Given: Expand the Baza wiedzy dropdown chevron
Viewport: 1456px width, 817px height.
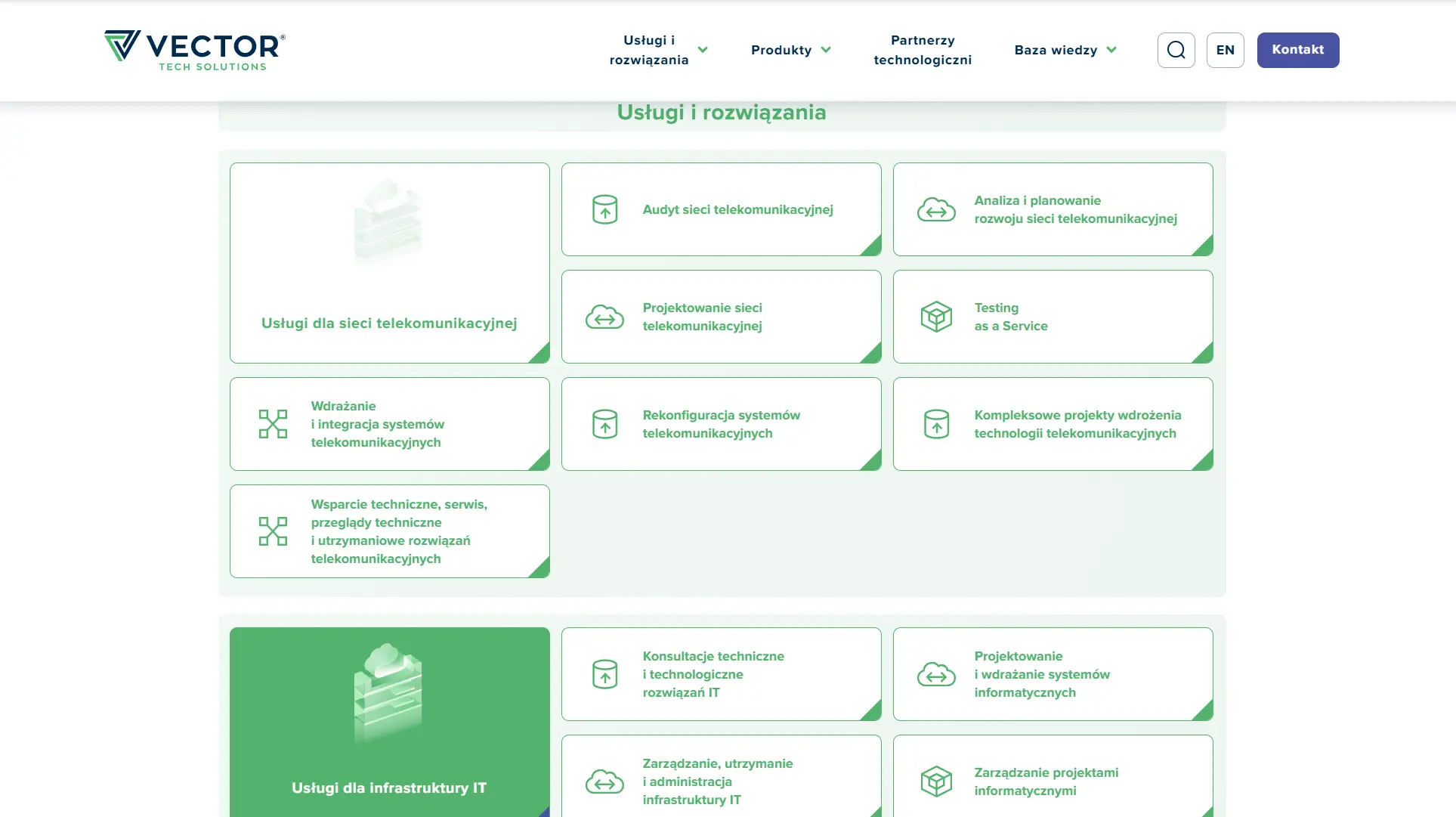Looking at the screenshot, I should coord(1111,50).
